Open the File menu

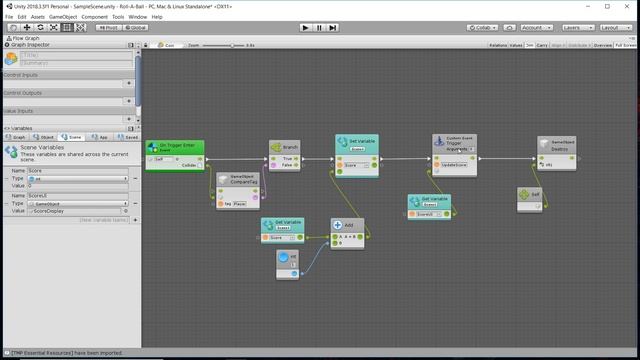(x=9, y=17)
